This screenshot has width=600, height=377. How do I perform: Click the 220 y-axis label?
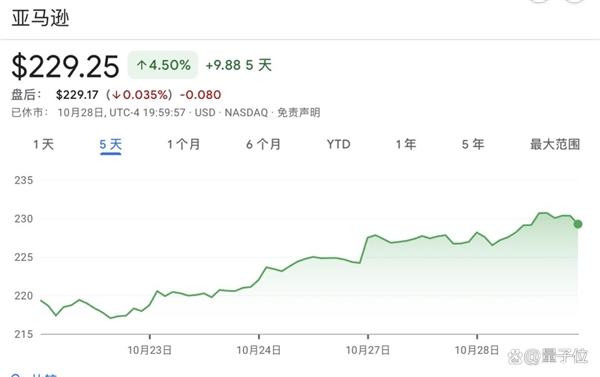click(x=24, y=296)
